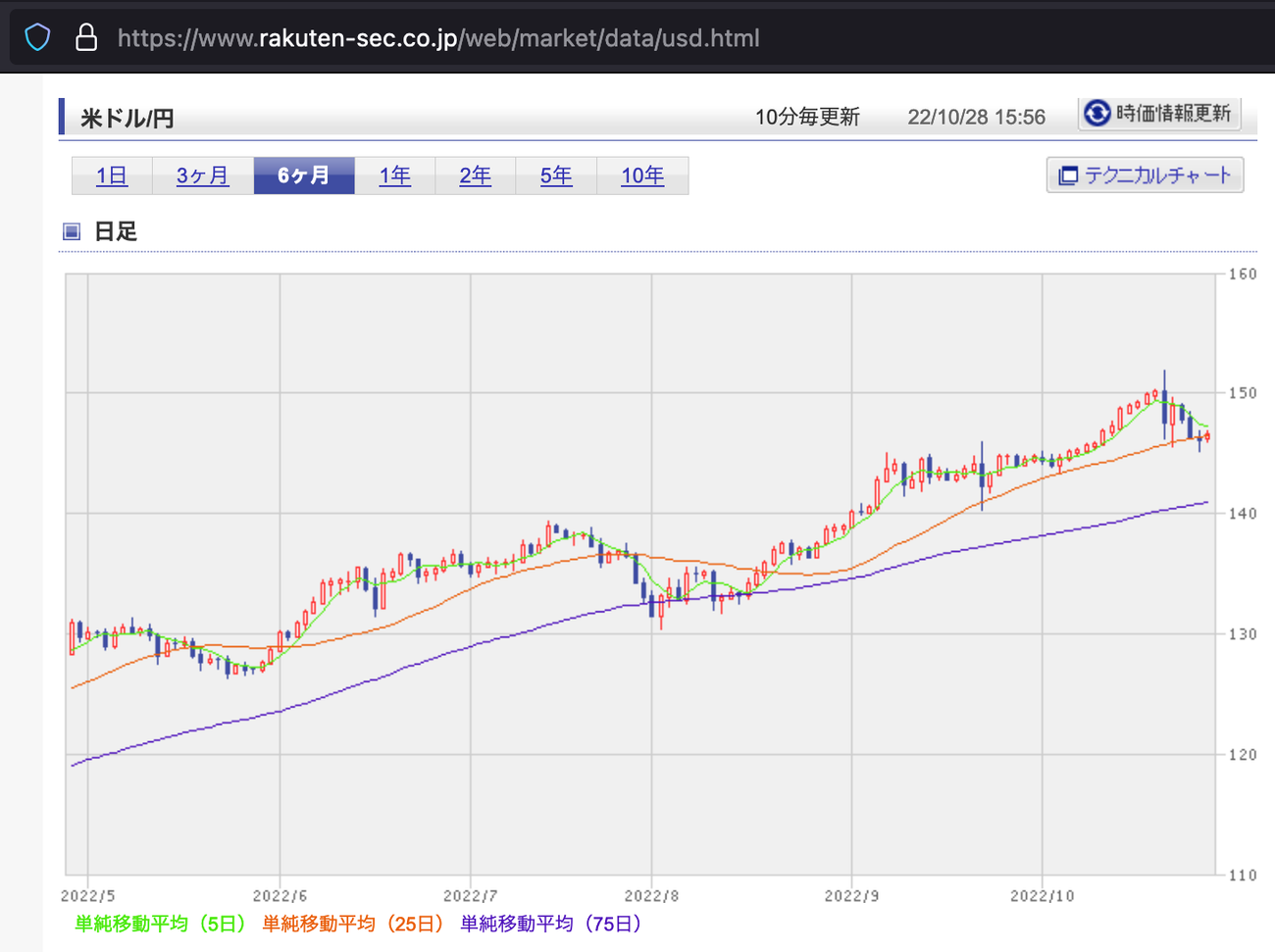This screenshot has width=1275, height=952.
Task: Switch to the 3ヶ月 chart period tab
Action: pos(202,175)
